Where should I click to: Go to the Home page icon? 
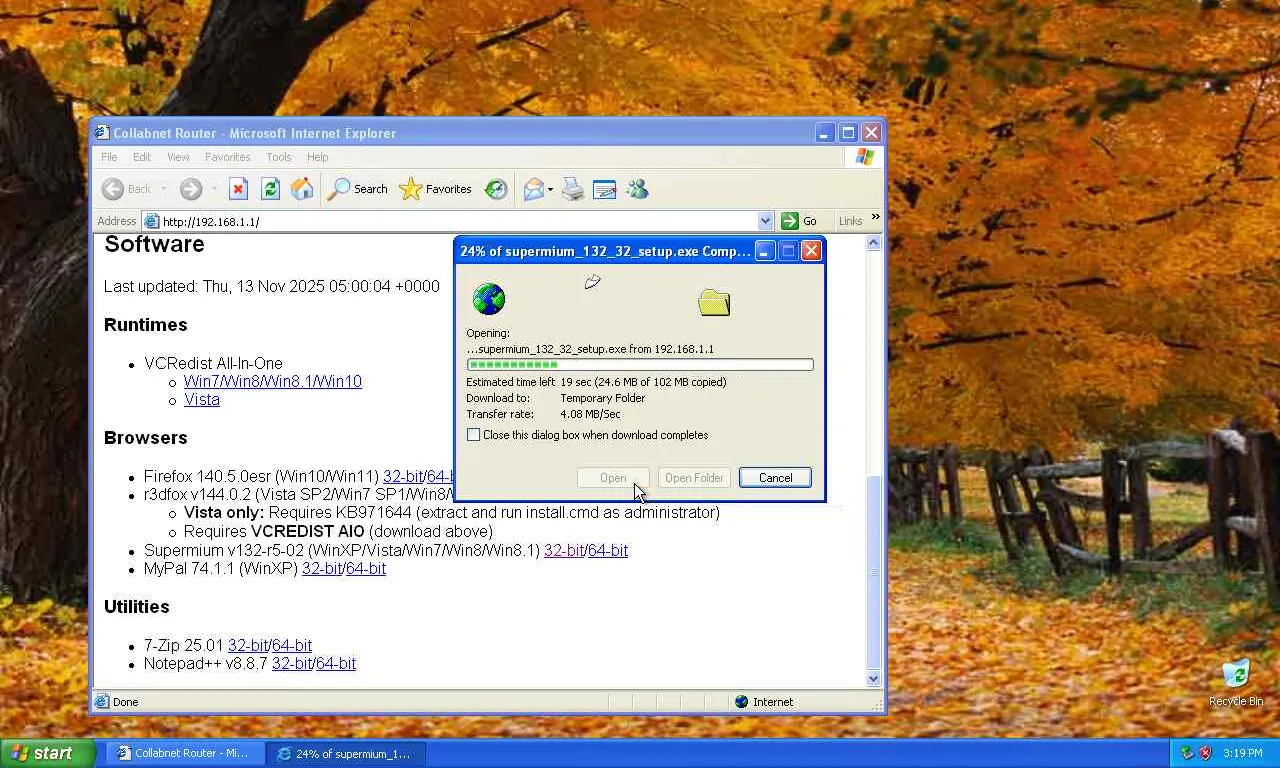click(302, 189)
